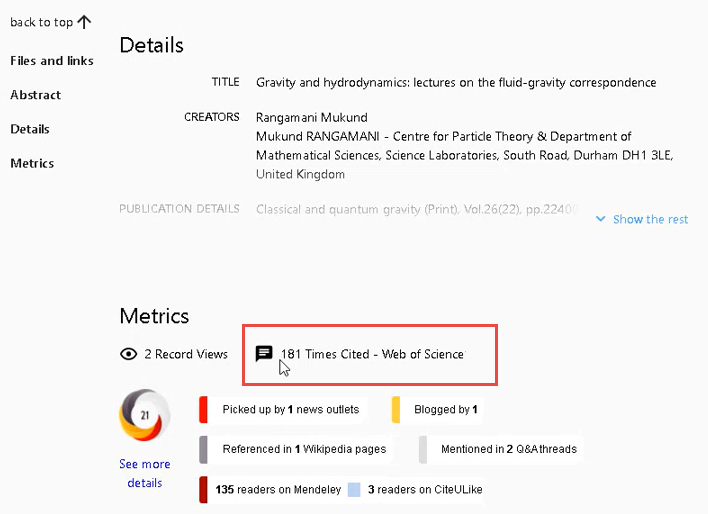The height and width of the screenshot is (514, 708).
Task: Click the 135 readers on Mendeley text
Action: (277, 490)
